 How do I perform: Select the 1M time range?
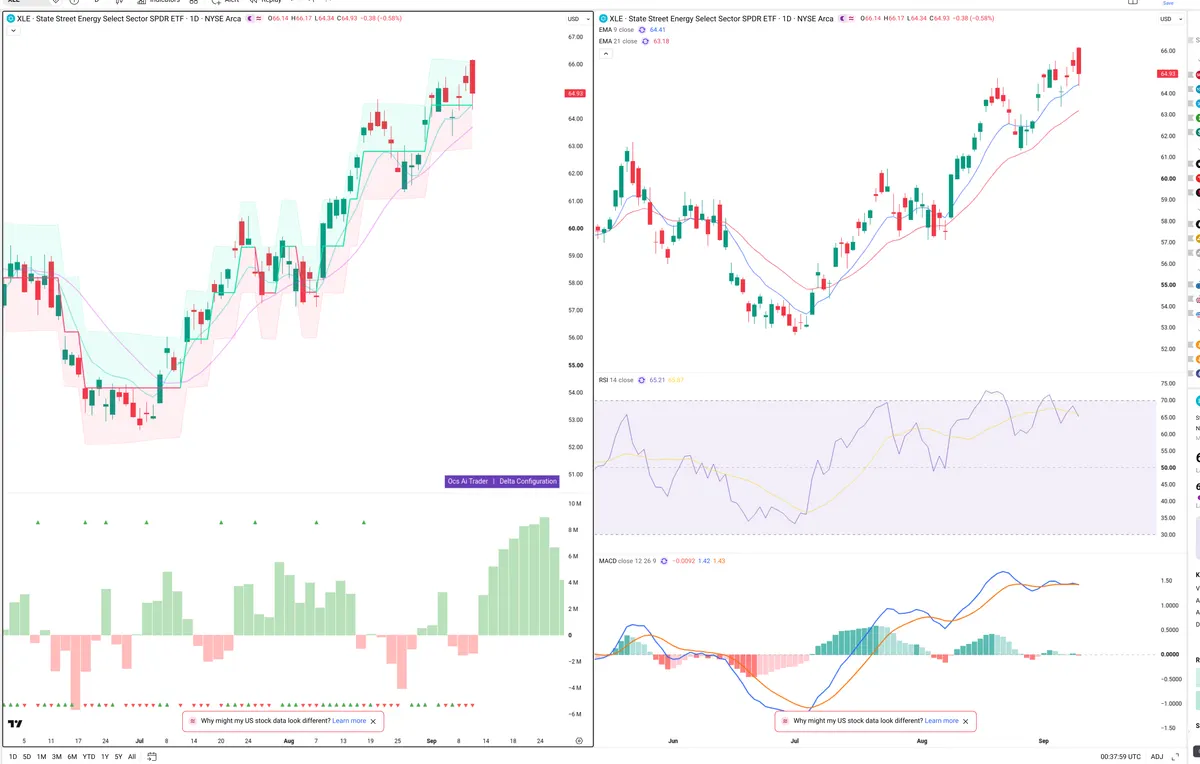point(42,757)
